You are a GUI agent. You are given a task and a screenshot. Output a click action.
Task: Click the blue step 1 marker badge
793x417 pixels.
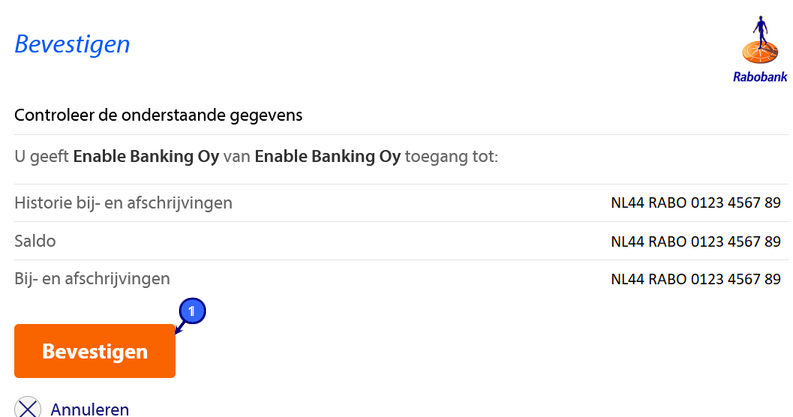(x=193, y=310)
